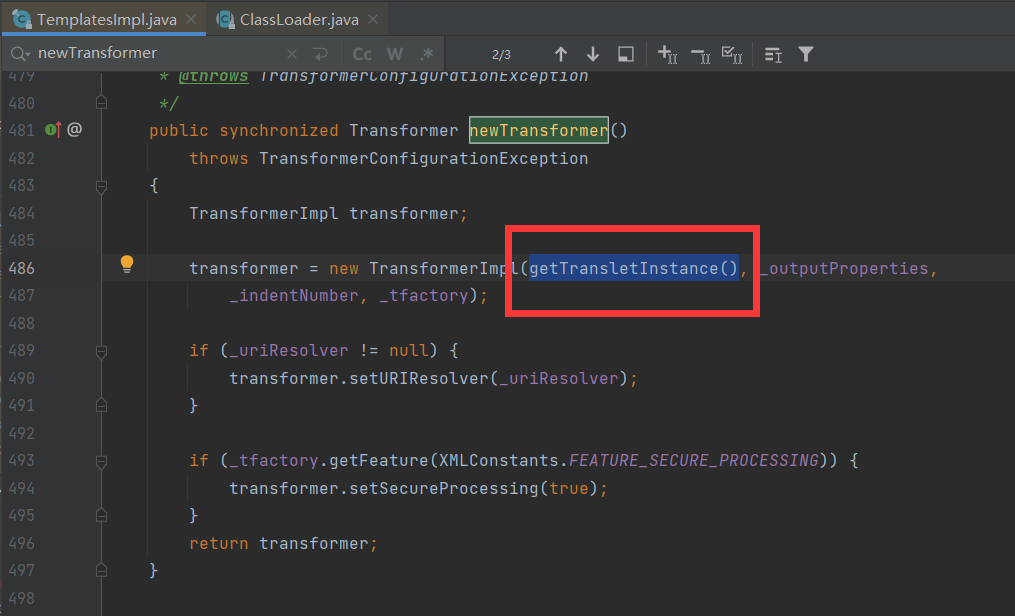Viewport: 1015px width, 616px height.
Task: Click line number 493 in gutter
Action: pos(22,460)
